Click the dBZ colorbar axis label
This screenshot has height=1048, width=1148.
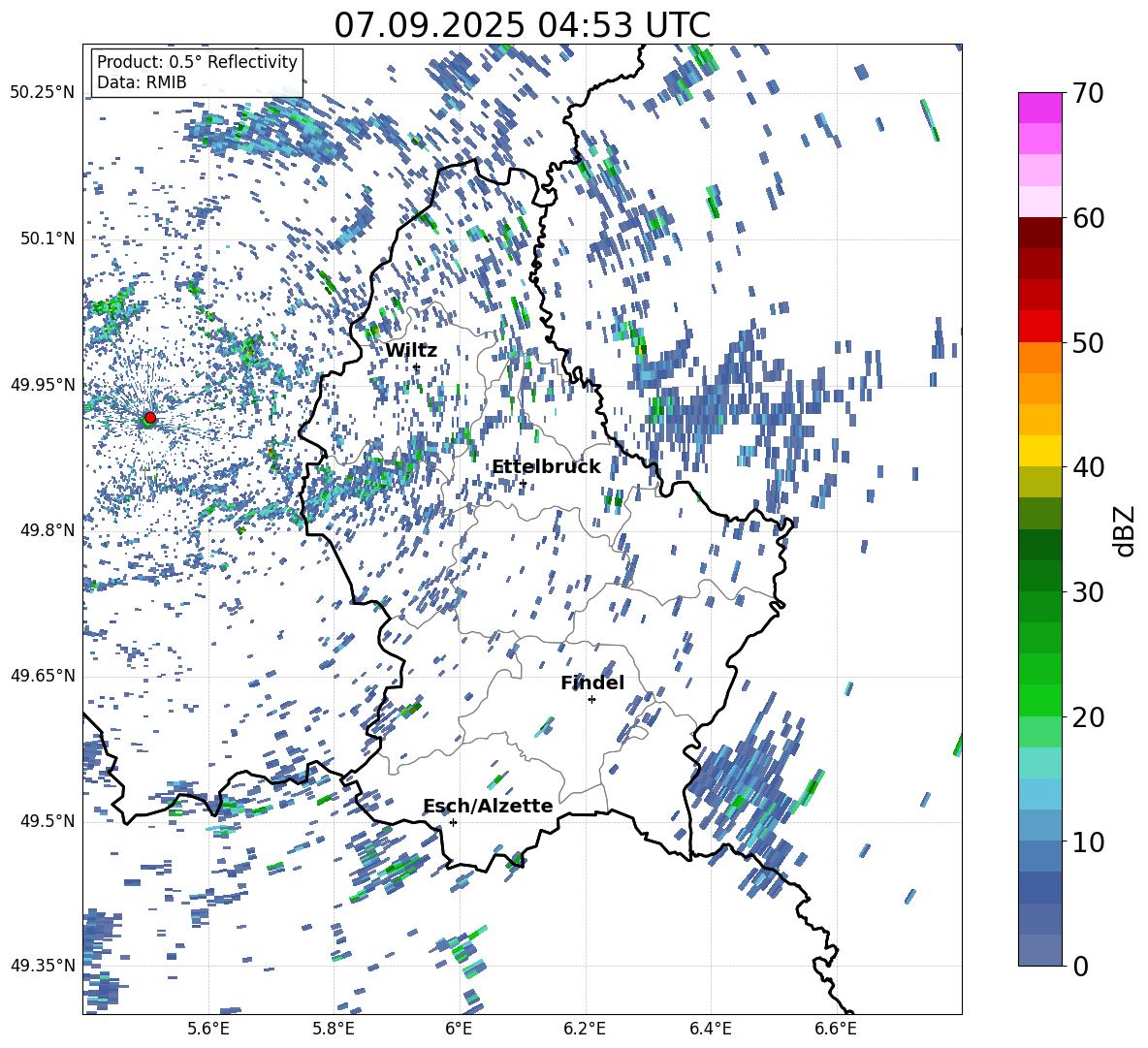point(1126,530)
